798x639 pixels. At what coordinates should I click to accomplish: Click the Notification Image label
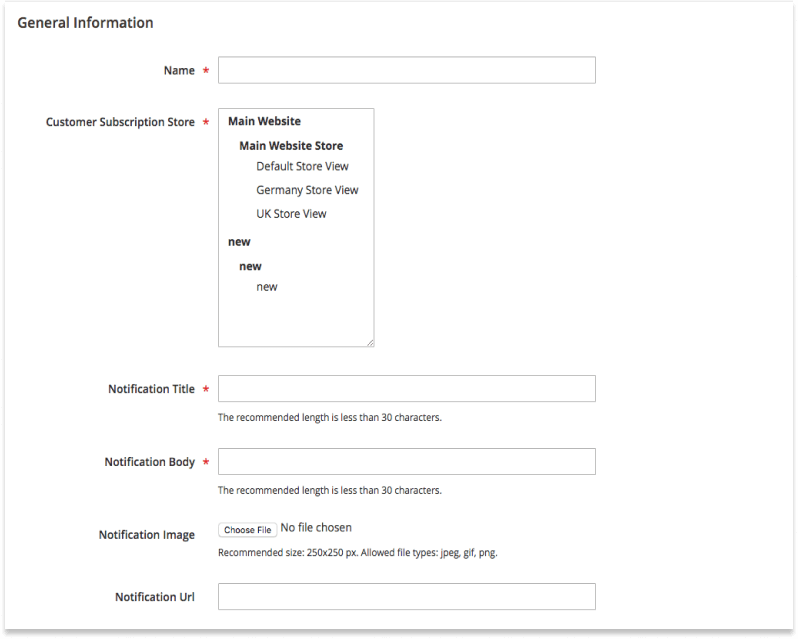tap(147, 535)
